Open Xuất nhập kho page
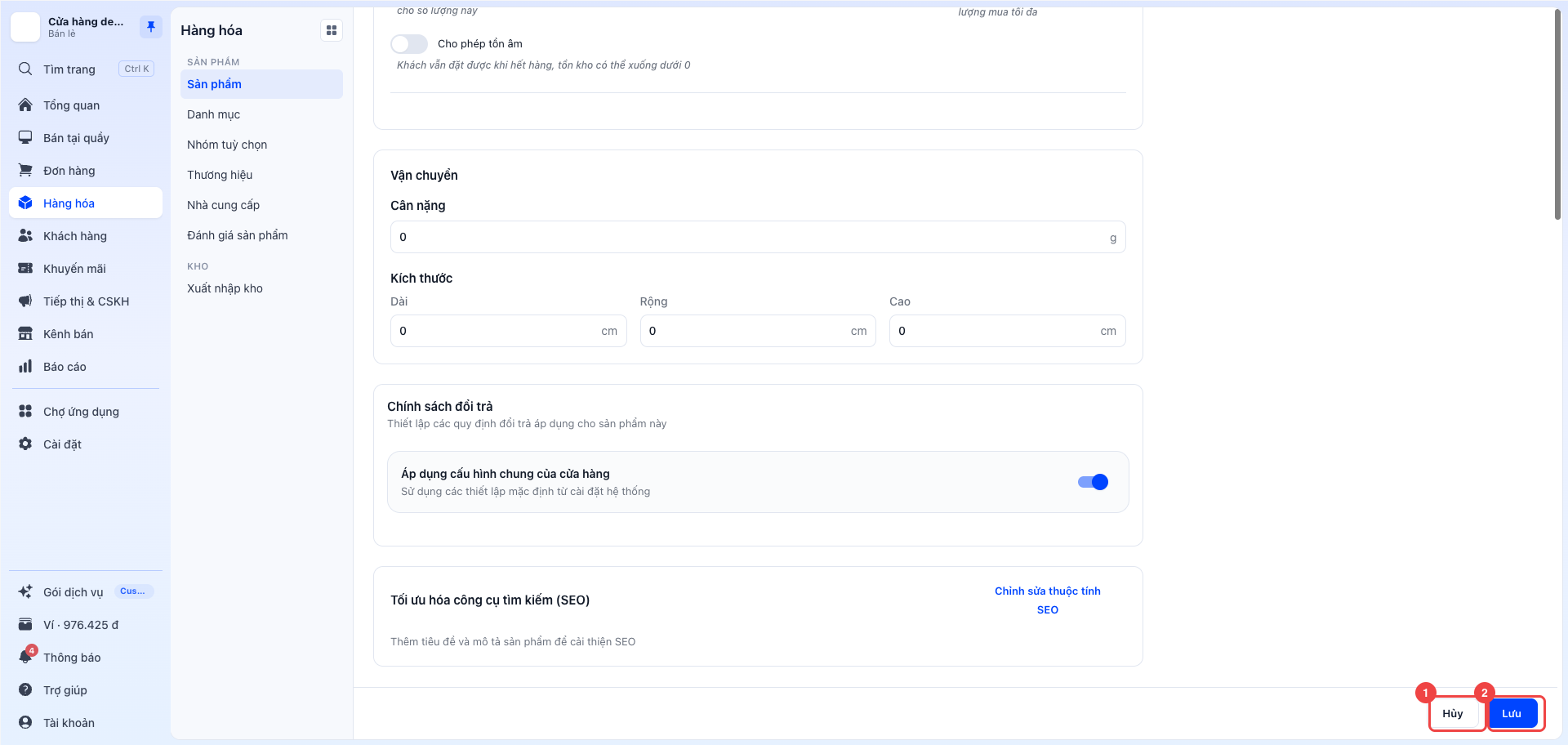 coord(261,288)
